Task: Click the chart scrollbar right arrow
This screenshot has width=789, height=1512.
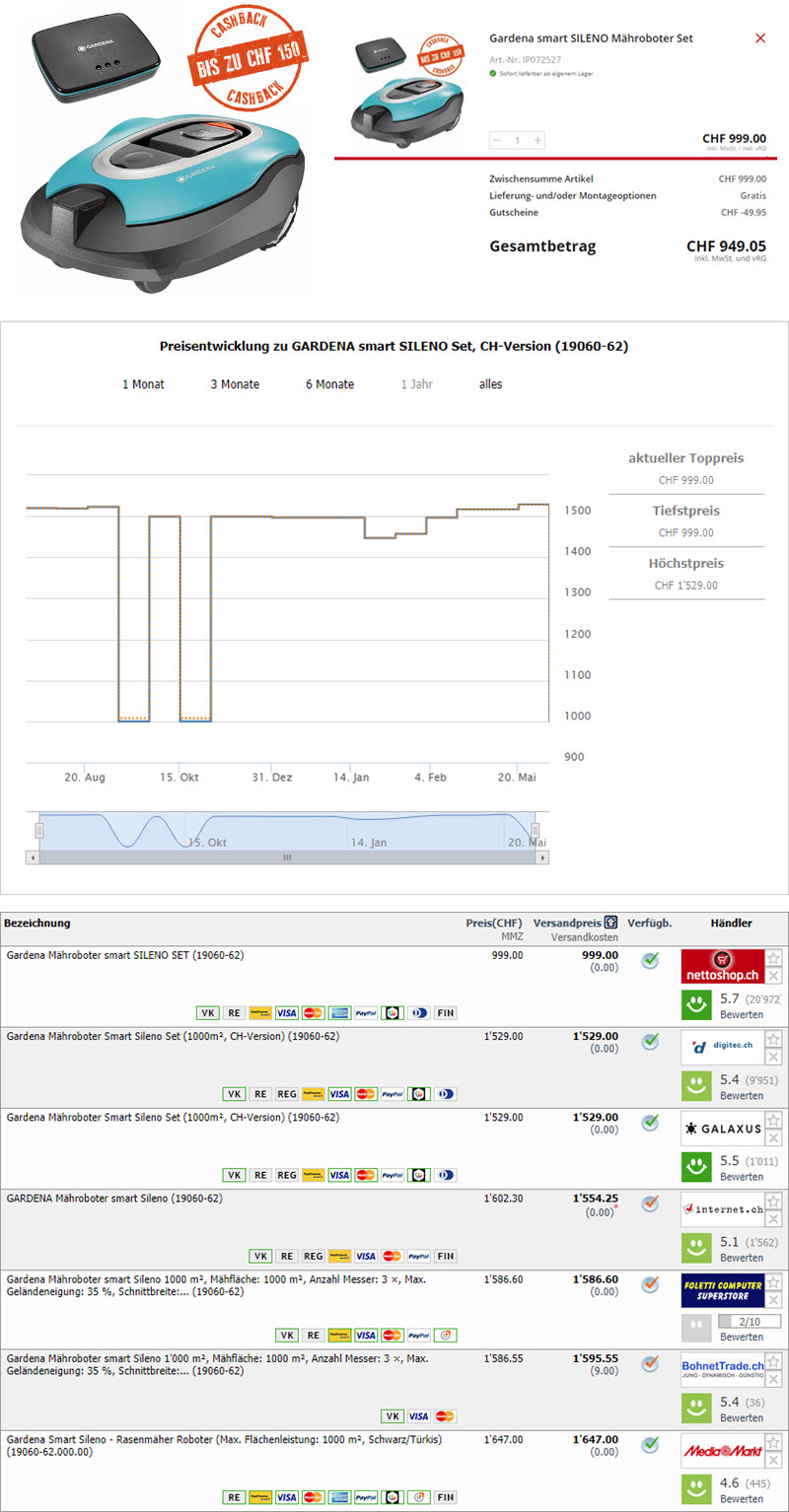Action: point(542,859)
